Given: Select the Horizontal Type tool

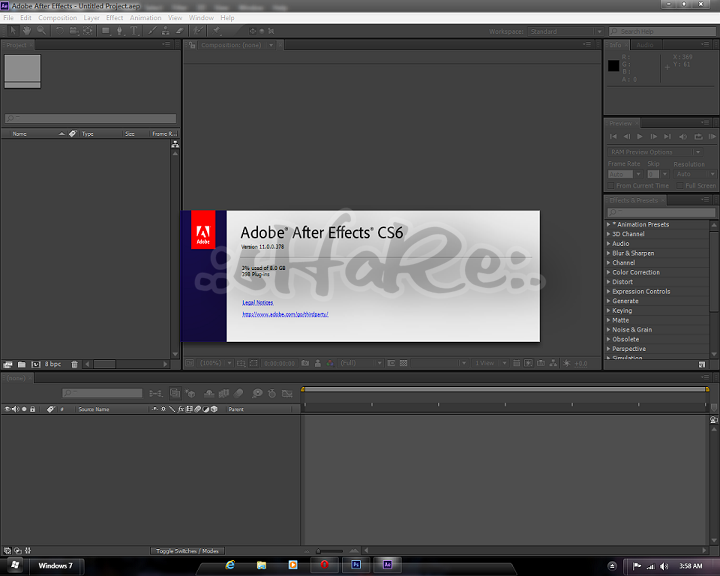Looking at the screenshot, I should point(134,31).
